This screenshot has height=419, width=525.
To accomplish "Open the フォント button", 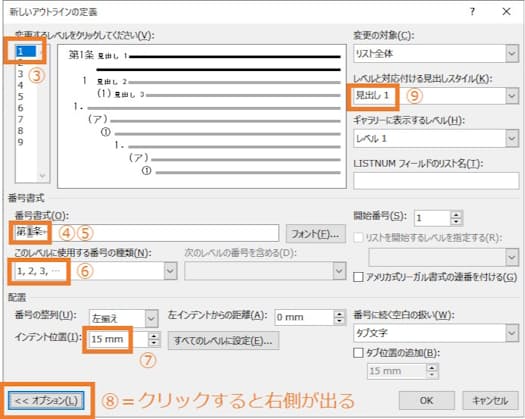I will pos(315,234).
